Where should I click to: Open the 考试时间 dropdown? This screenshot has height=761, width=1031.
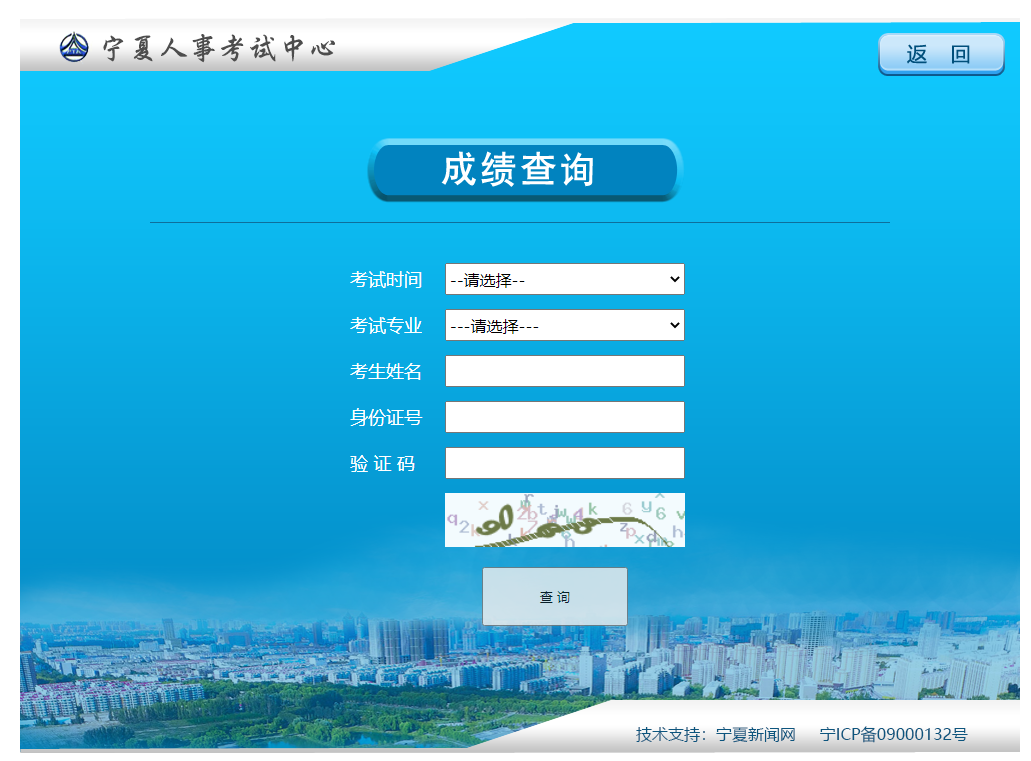564,280
